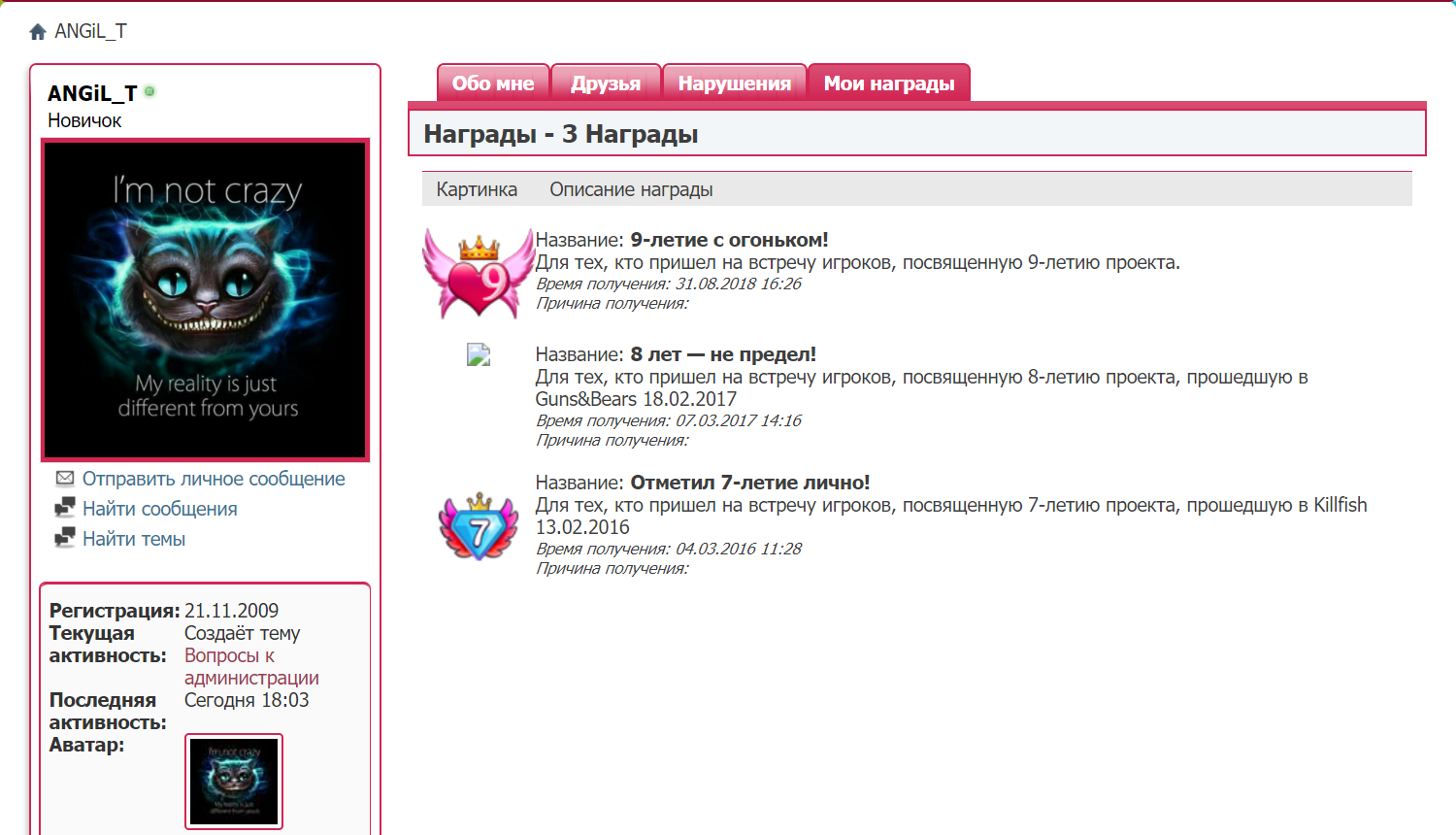The image size is (1456, 835).
Task: Click the diamond 7 award badge
Action: 480,525
